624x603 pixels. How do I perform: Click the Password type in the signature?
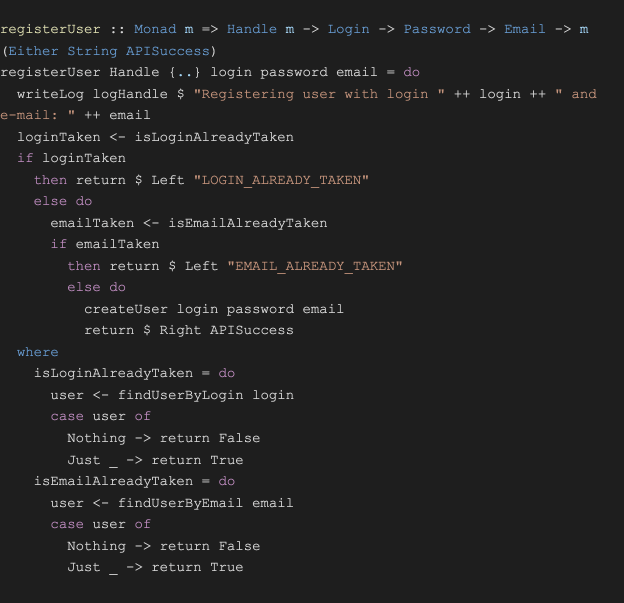coord(437,29)
